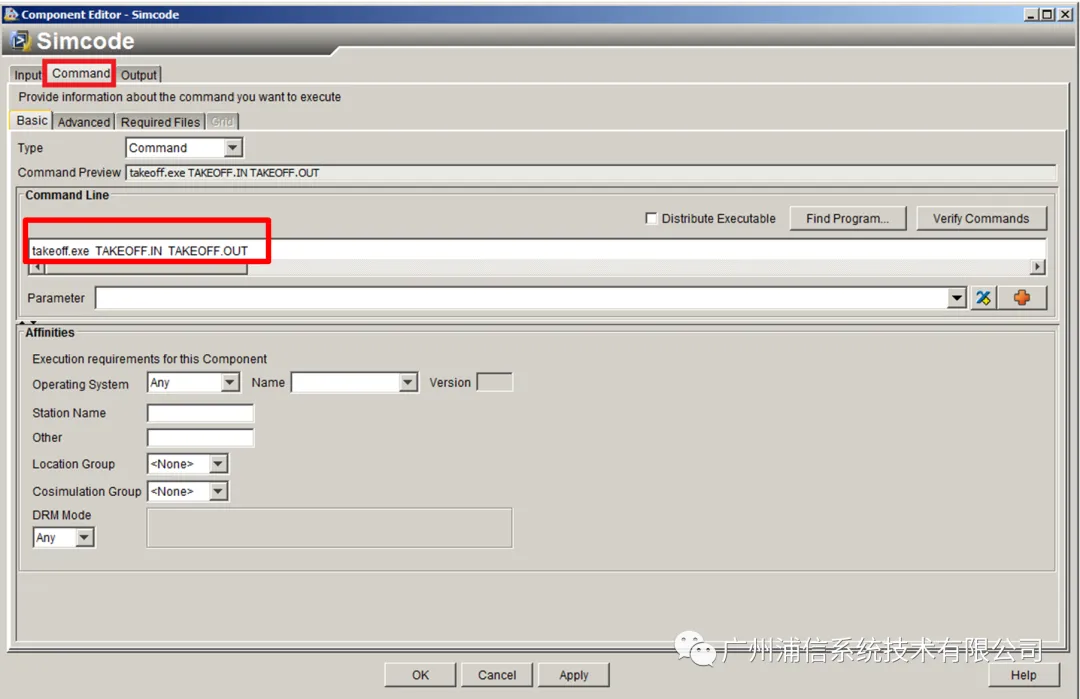The height and width of the screenshot is (699, 1080).
Task: Open the Required Files sub-tab
Action: click(x=160, y=122)
